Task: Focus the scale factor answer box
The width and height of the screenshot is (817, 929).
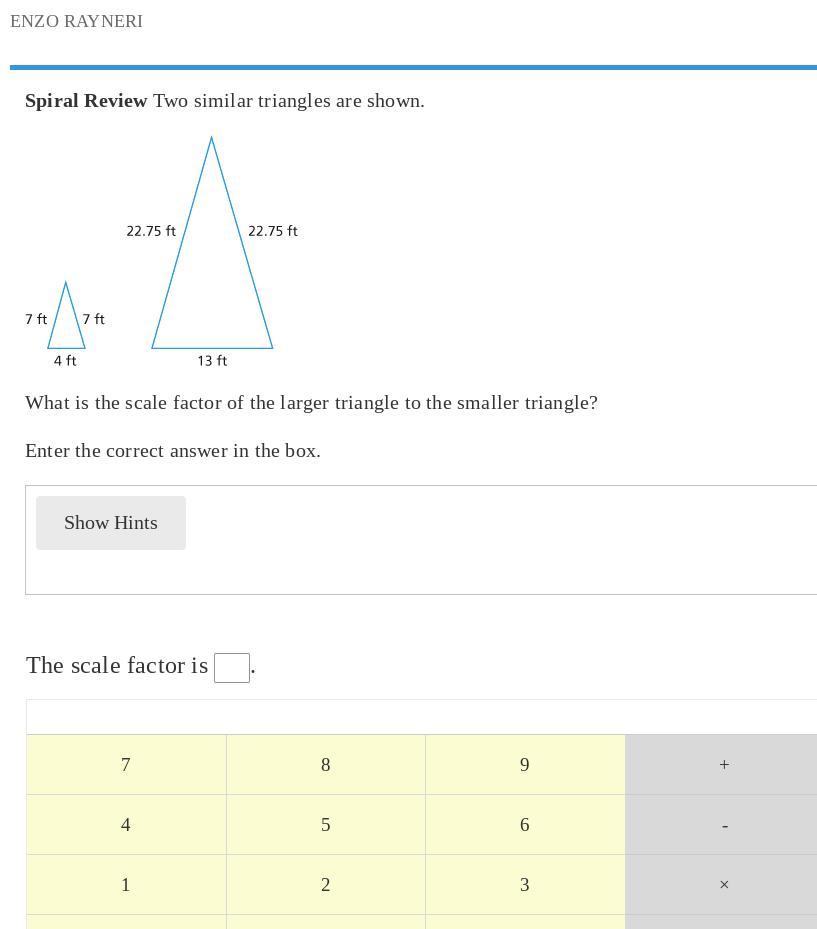Action: tap(232, 668)
